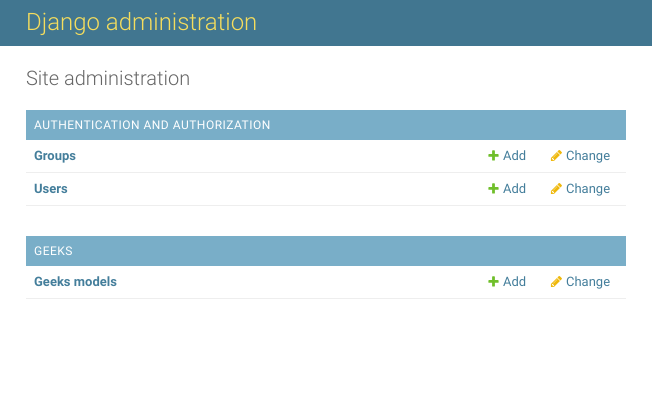
Task: Click the pencil icon in Groups row
Action: pos(556,155)
